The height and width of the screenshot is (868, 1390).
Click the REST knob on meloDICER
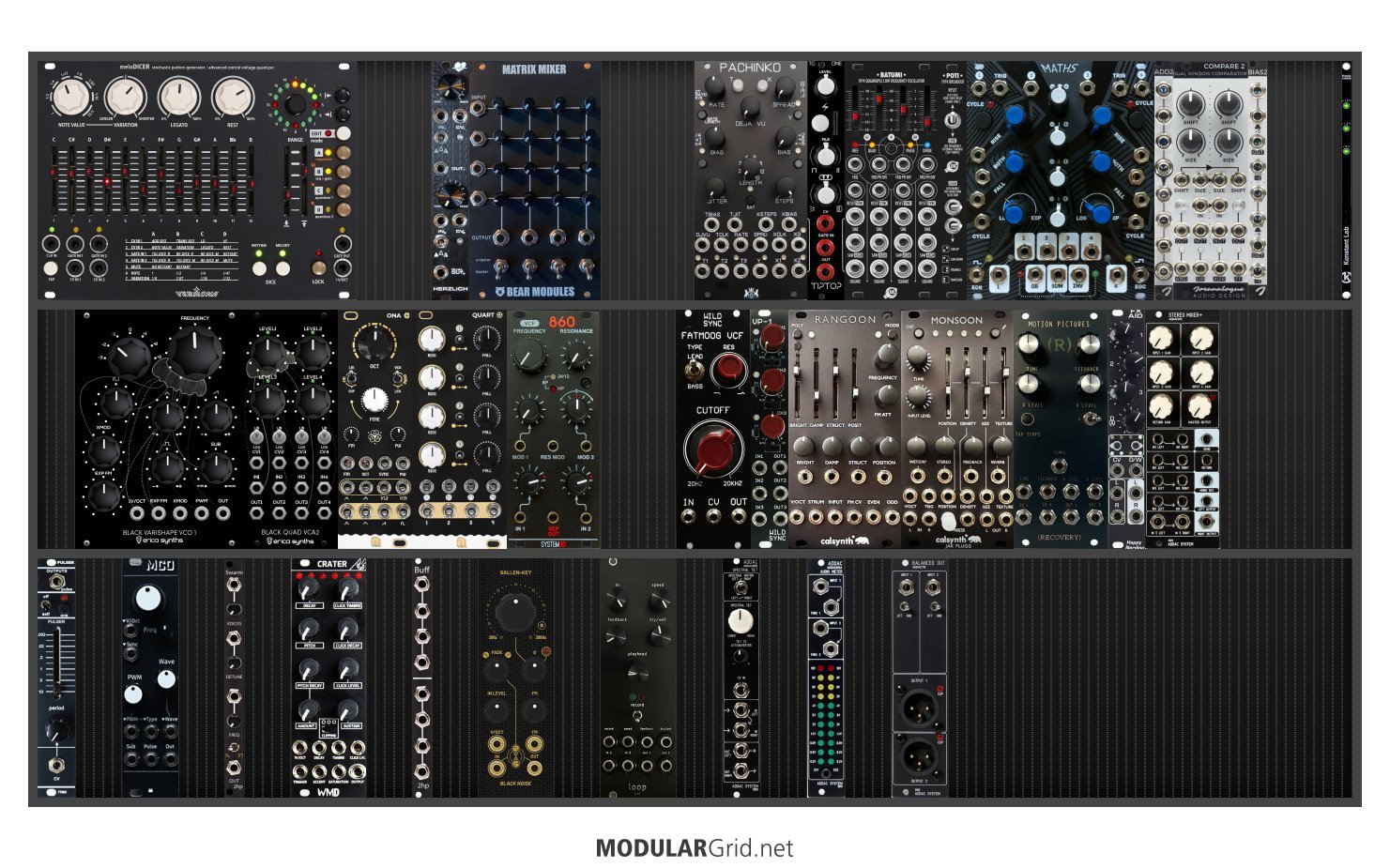coord(234,96)
